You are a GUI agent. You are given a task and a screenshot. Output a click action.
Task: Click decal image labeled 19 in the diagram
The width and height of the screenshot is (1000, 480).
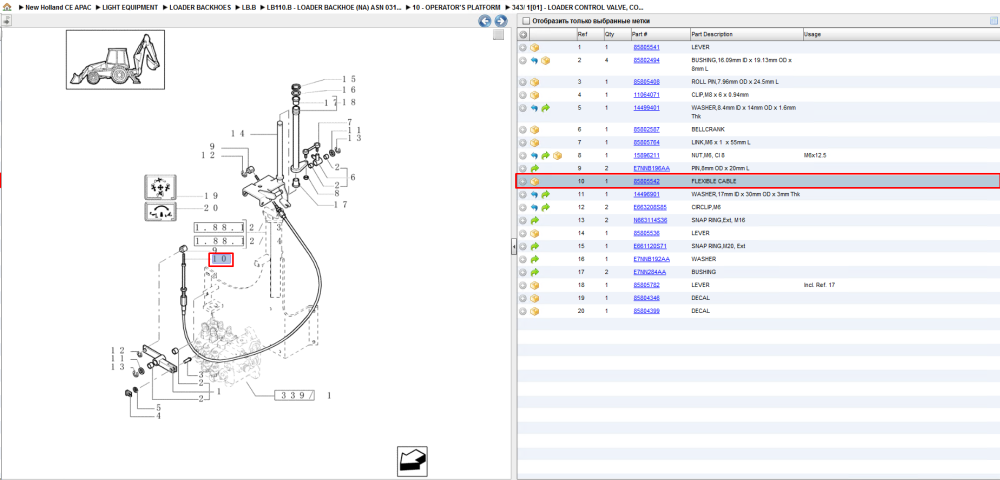point(160,188)
